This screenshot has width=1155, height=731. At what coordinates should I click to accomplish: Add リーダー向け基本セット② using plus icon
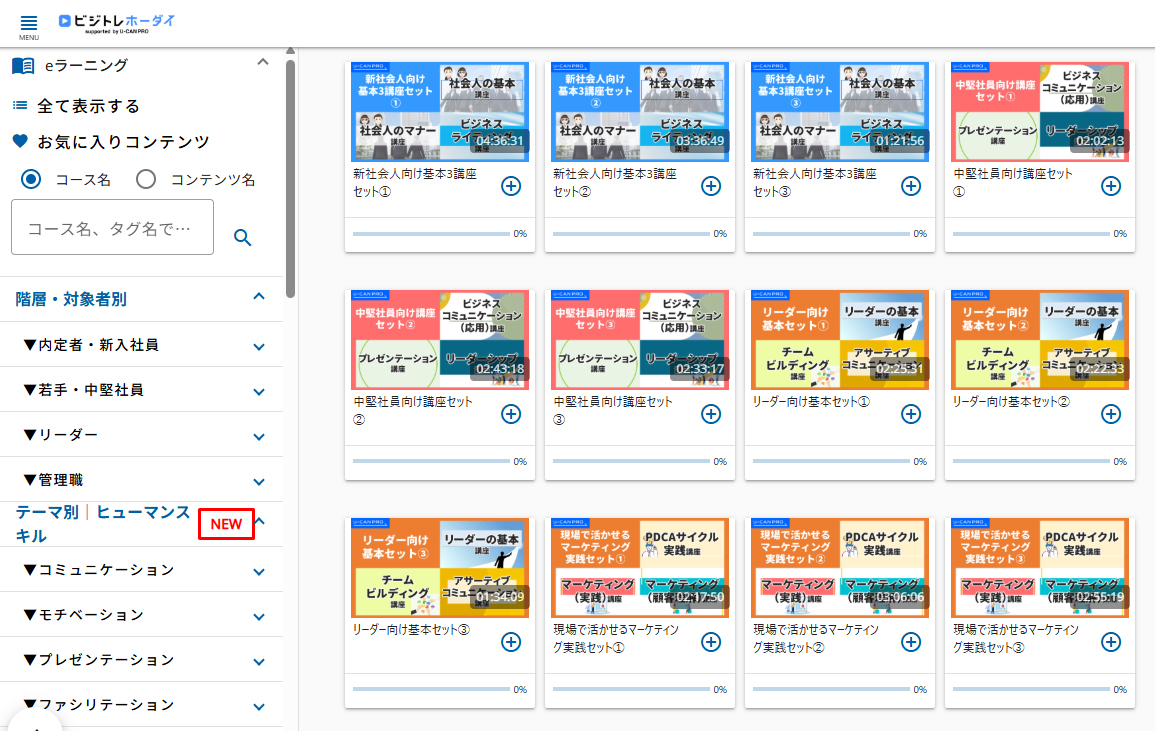[1110, 414]
